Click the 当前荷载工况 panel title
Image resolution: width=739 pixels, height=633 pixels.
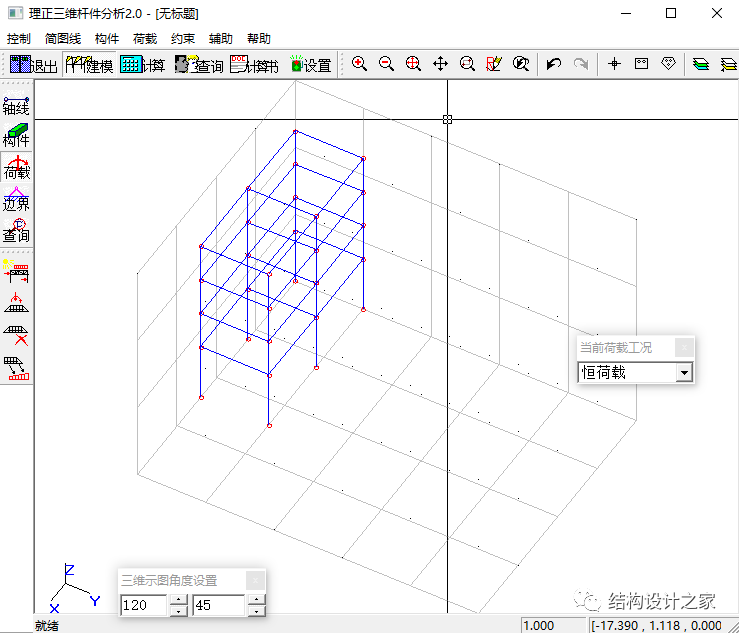click(616, 348)
